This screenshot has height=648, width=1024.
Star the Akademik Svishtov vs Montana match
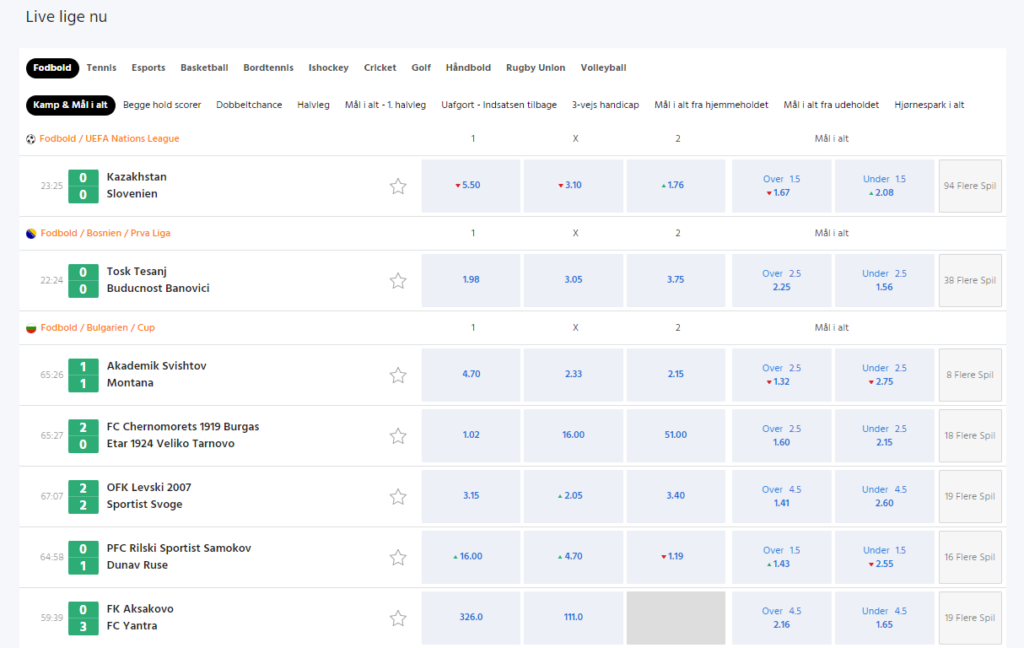(398, 375)
